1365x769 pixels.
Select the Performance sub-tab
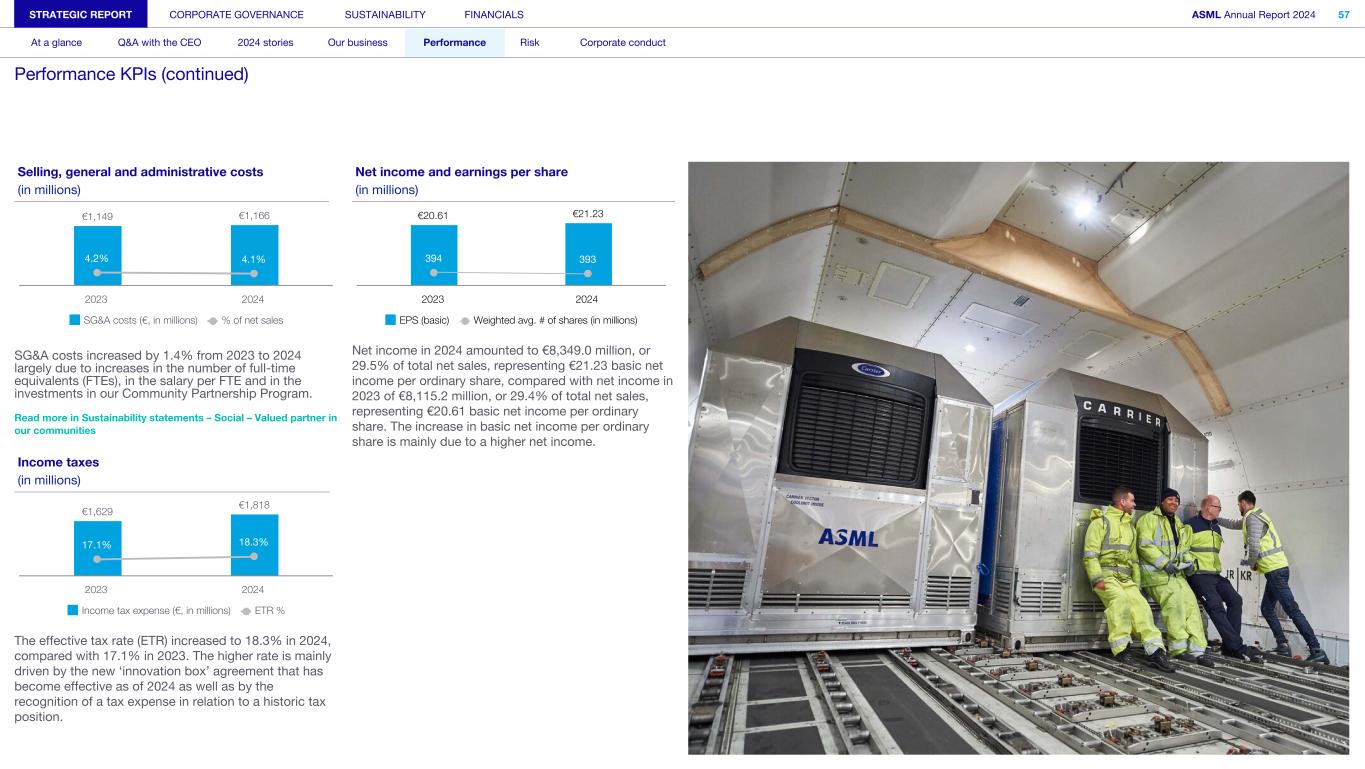[454, 43]
